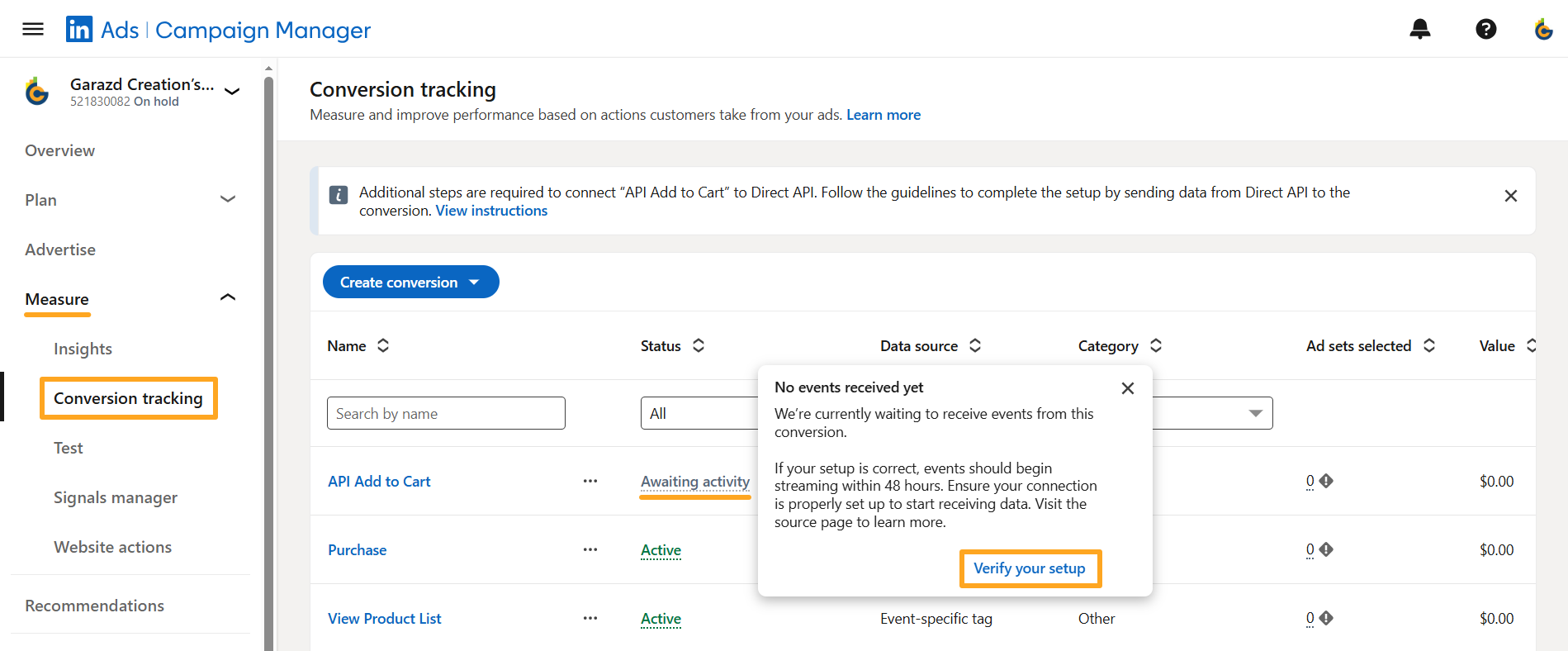Open the hamburger navigation menu

coord(33,30)
